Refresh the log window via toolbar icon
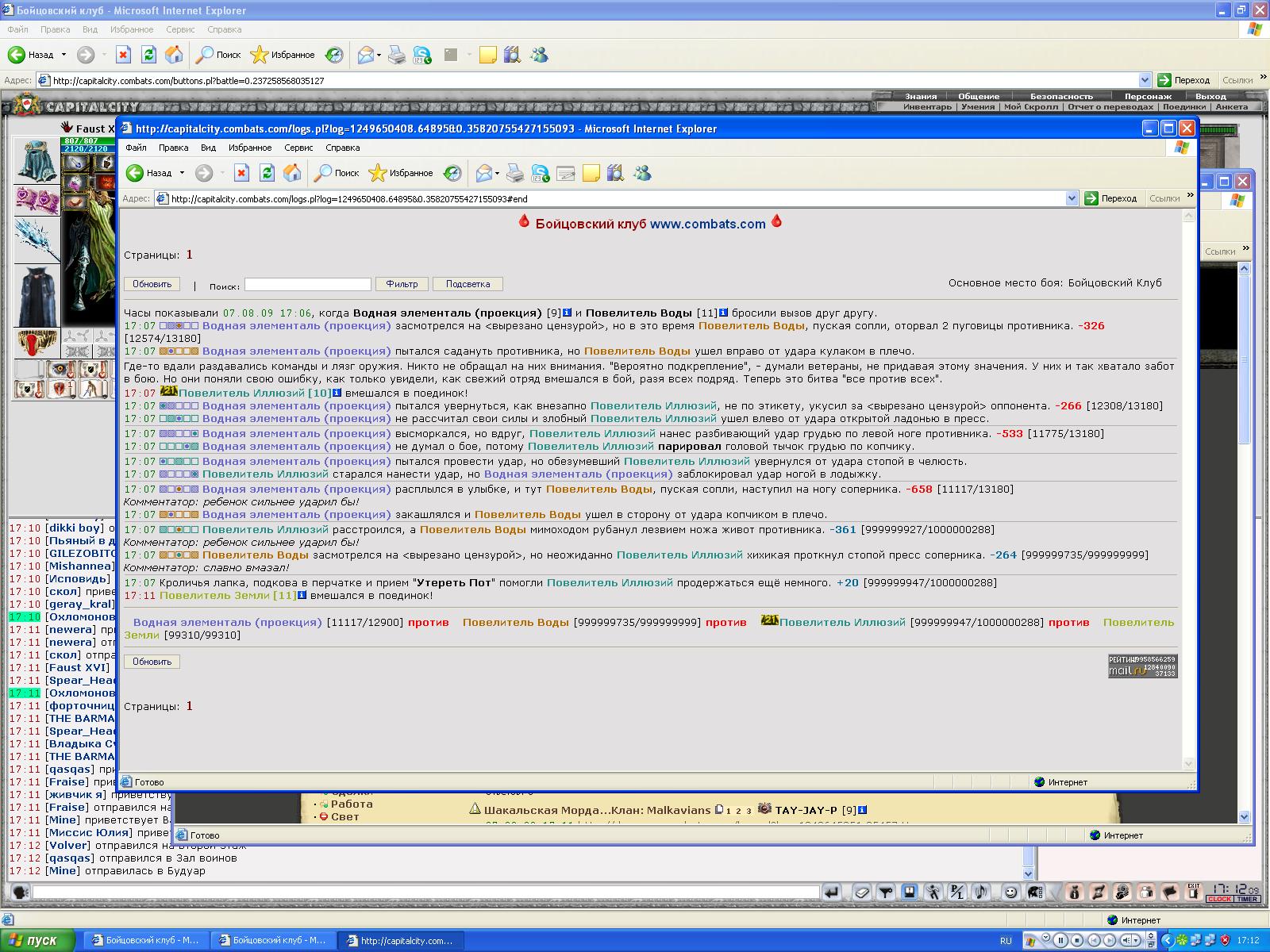Screen dimensions: 1270x952 tap(267, 173)
